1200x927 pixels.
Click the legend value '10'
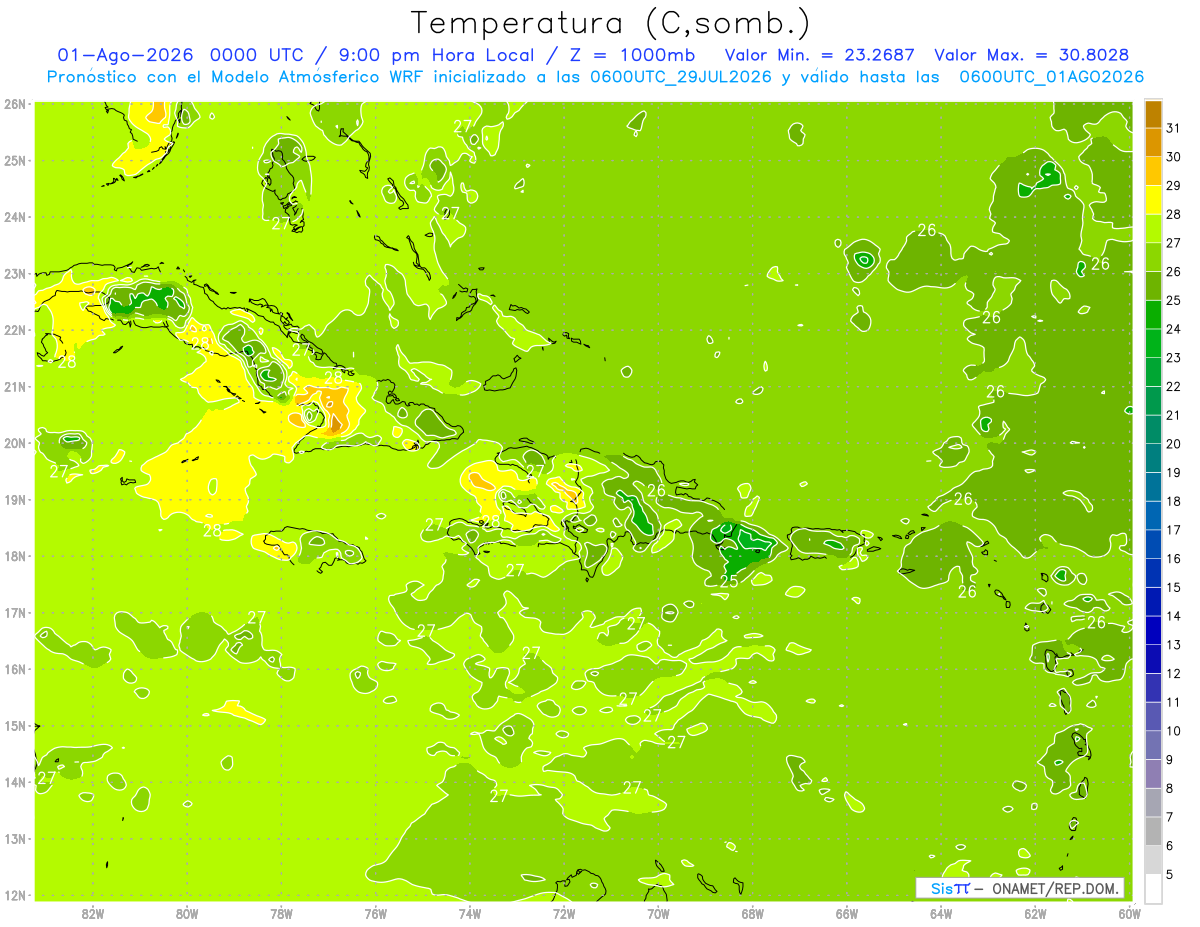[x=1173, y=730]
